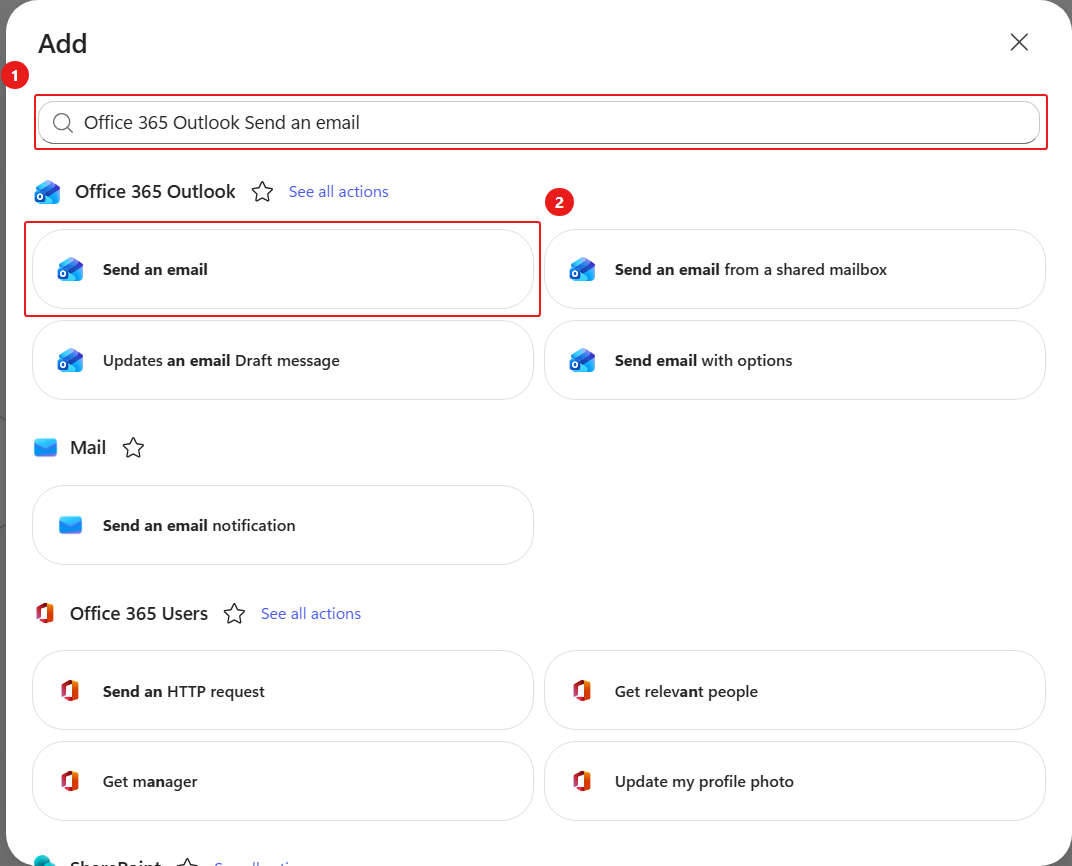Click the Office 365 Outlook heading text
Screen dimensions: 1072x866
pyautogui.click(x=155, y=192)
